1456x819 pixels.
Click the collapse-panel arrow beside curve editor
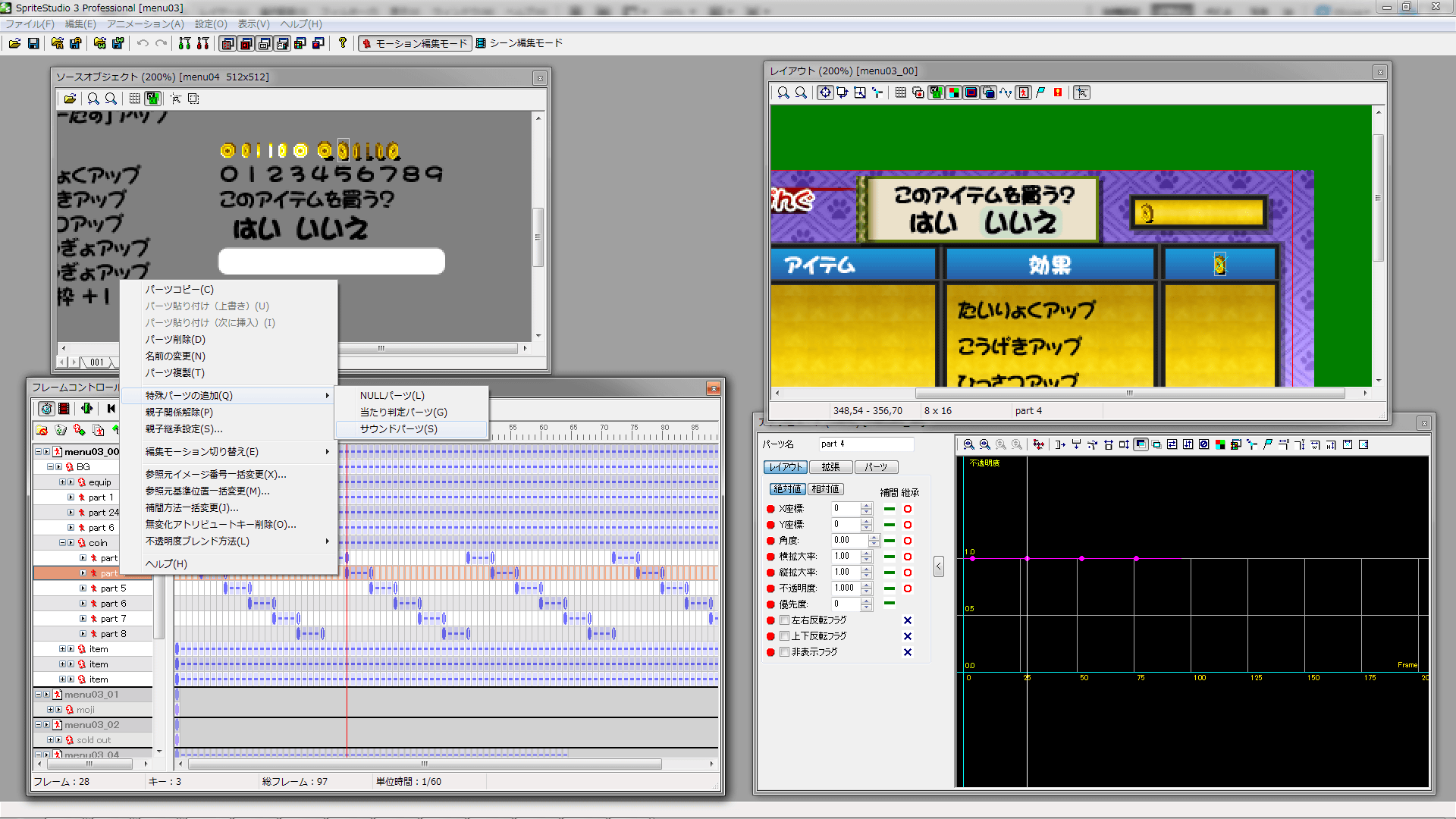[939, 566]
